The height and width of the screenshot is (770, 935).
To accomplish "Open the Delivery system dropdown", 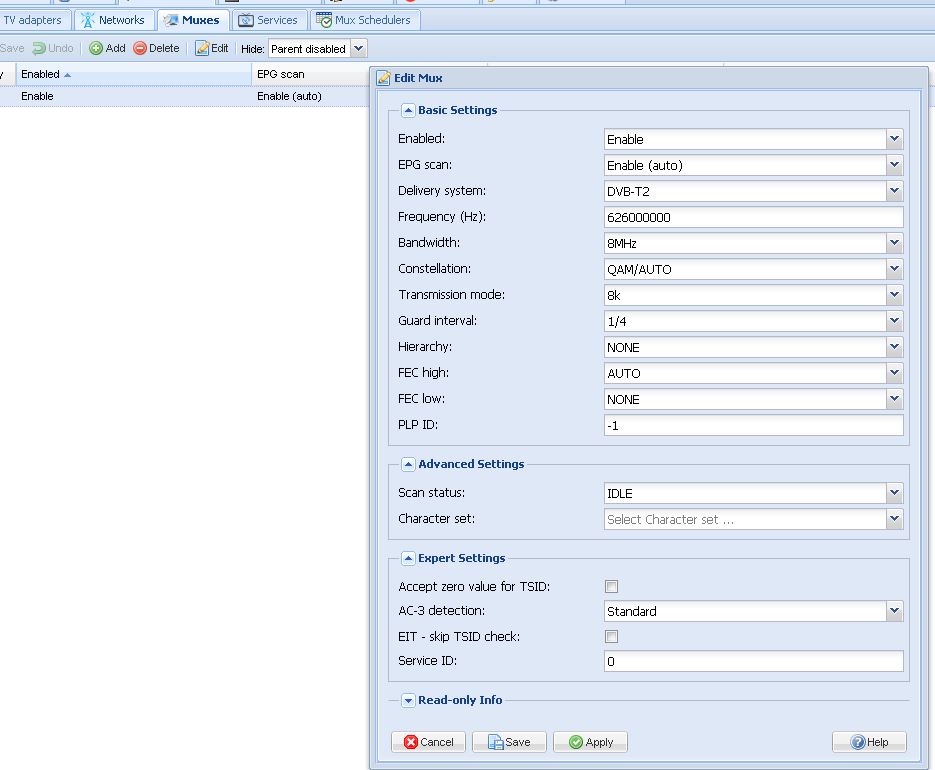I will pos(894,191).
